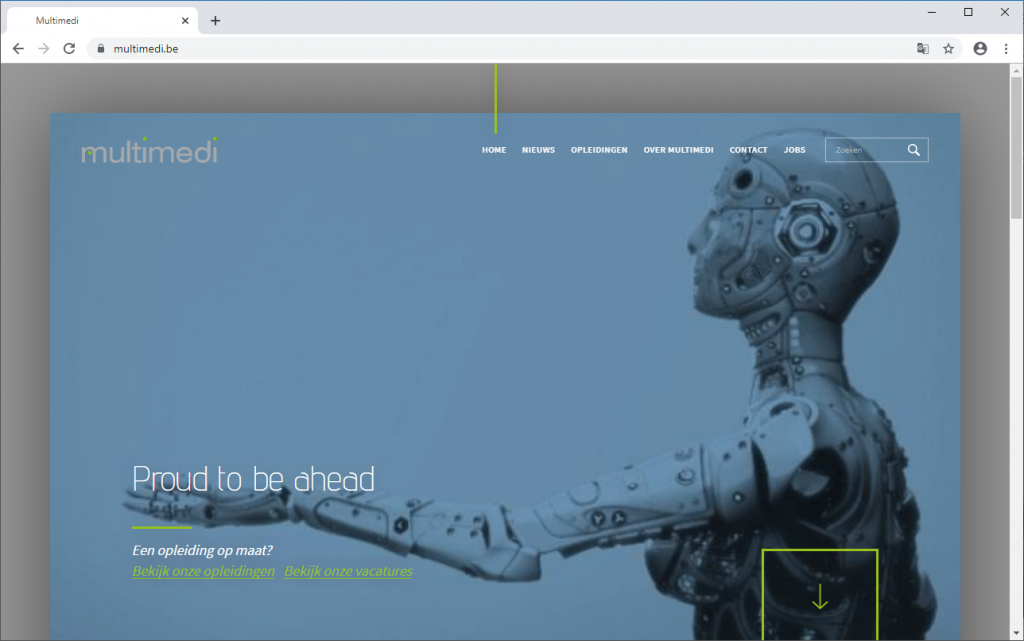Close the Multimedi tab
The height and width of the screenshot is (641, 1024).
tap(185, 21)
